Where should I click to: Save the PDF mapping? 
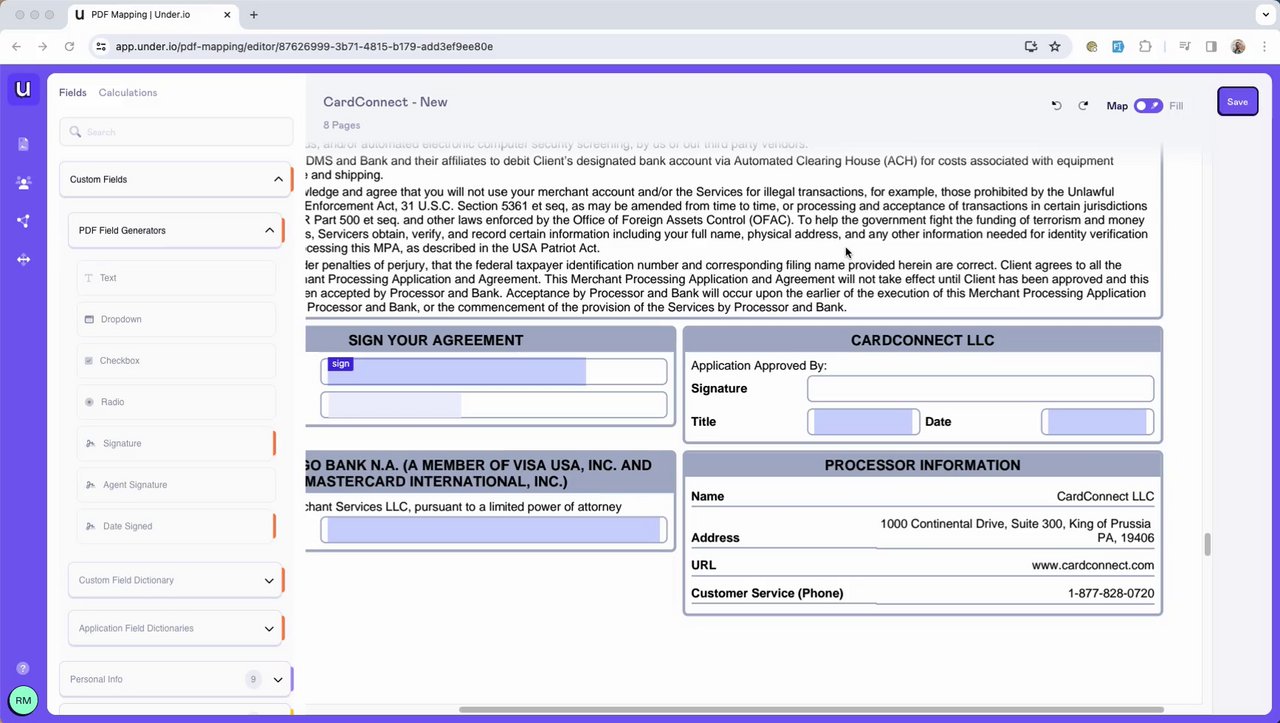point(1237,102)
